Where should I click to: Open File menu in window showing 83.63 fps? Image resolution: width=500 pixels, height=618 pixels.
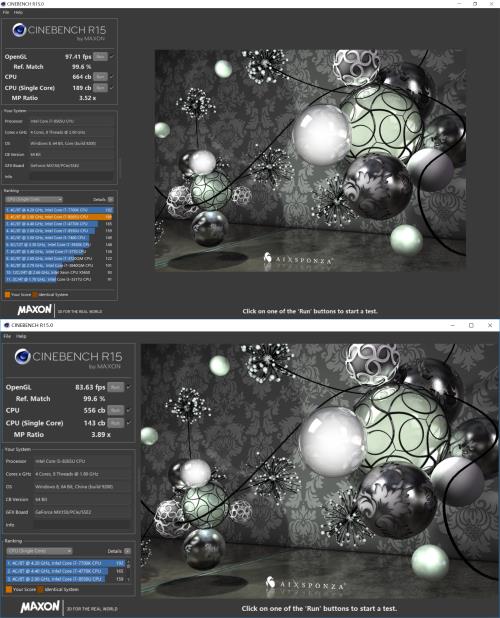[x=7, y=336]
